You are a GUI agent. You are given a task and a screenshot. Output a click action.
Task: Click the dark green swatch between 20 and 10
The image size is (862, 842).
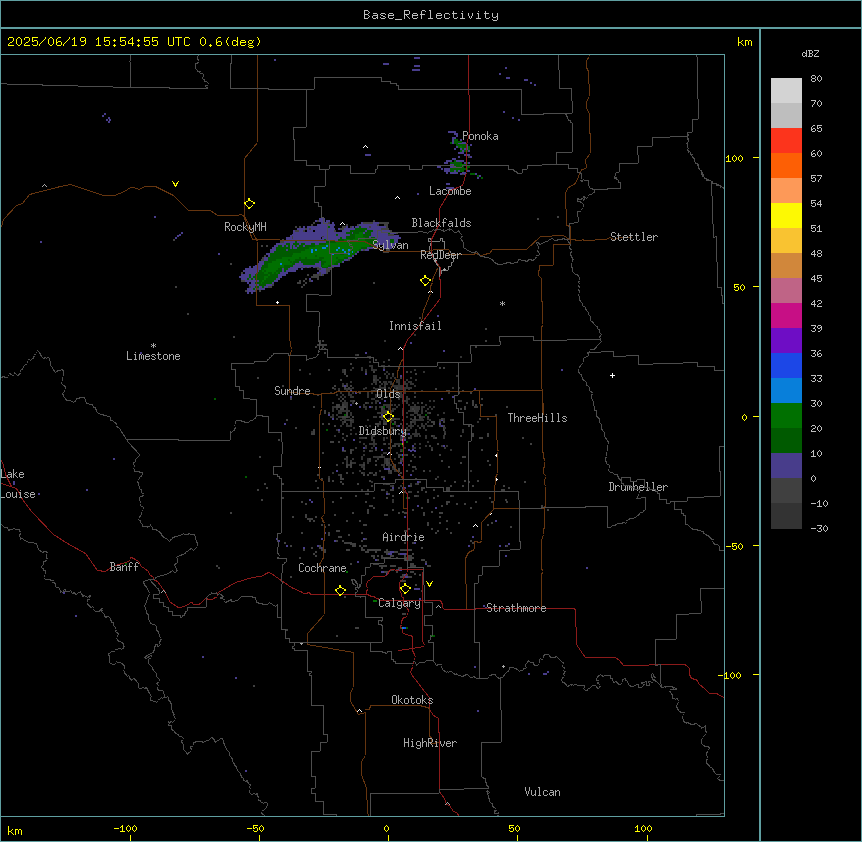pos(786,441)
